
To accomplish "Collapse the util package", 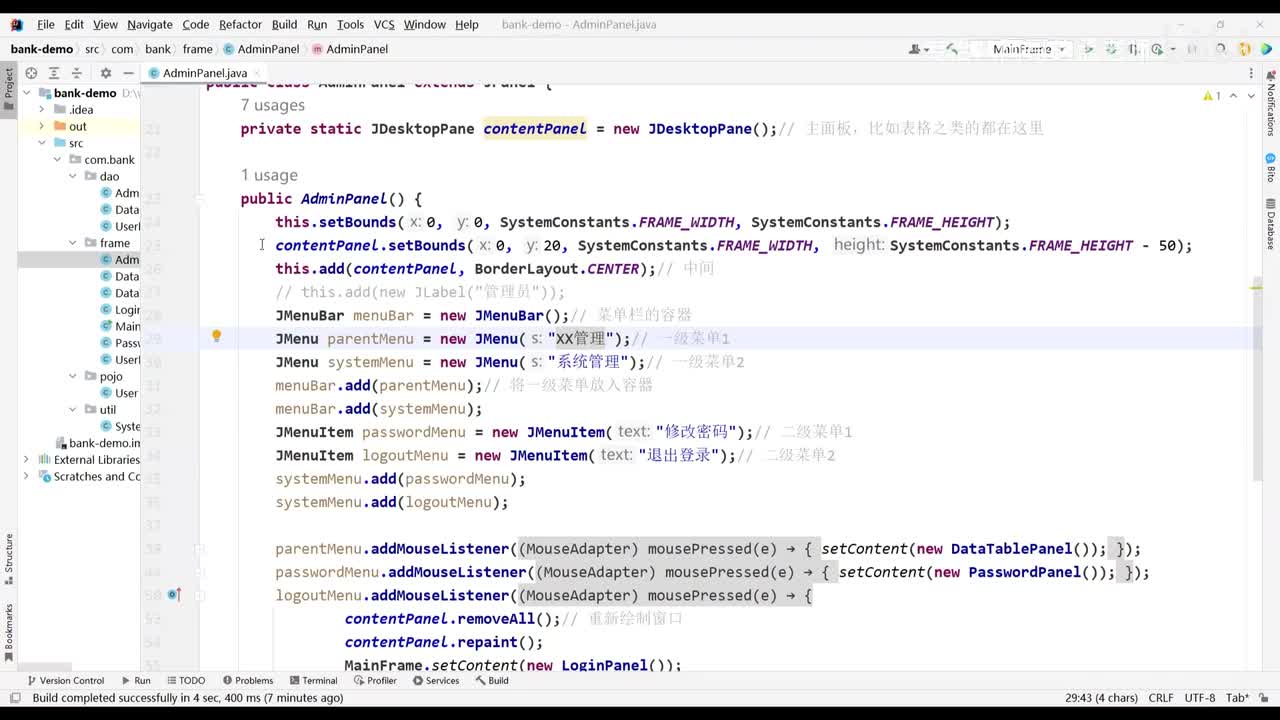I will tap(73, 410).
